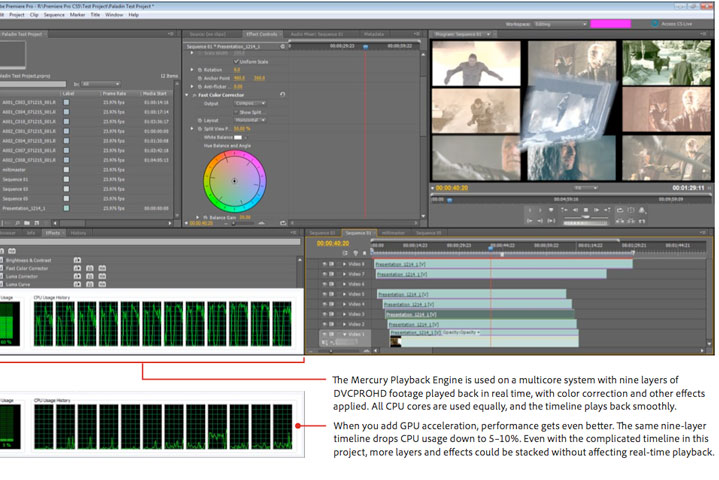Open the Program monitor Fit zoom dropdown
Screen dimensions: 719x480
pos(586,188)
